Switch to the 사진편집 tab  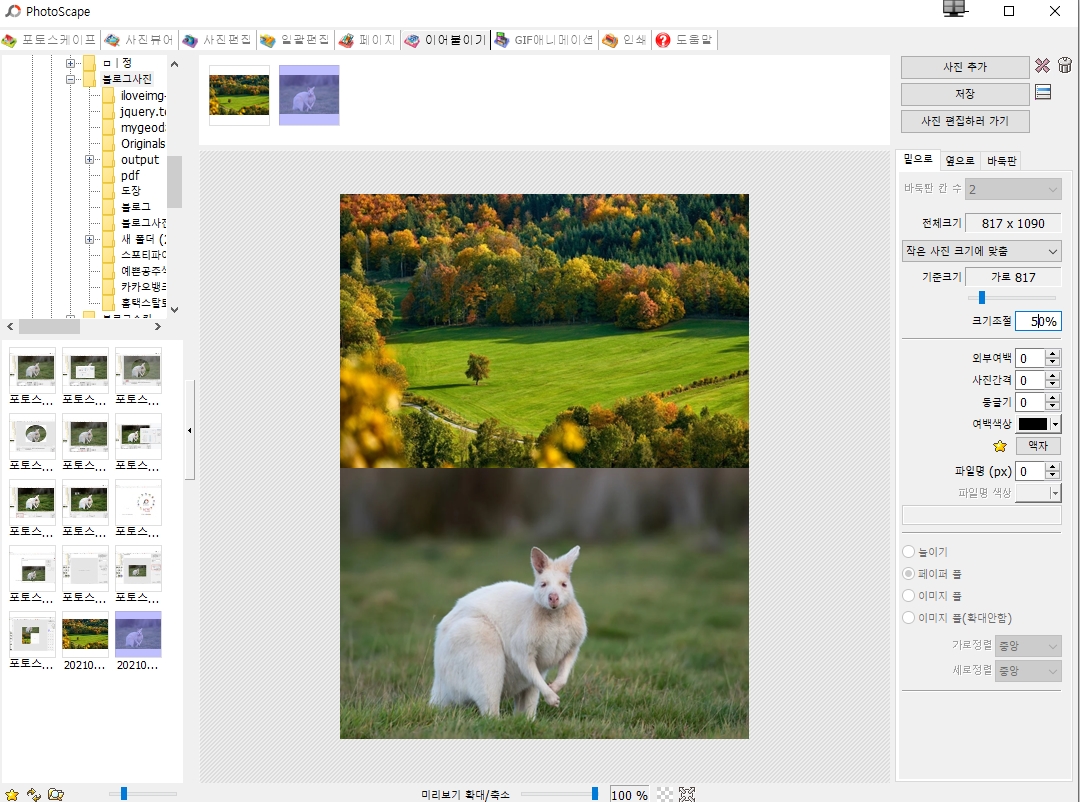[x=217, y=40]
